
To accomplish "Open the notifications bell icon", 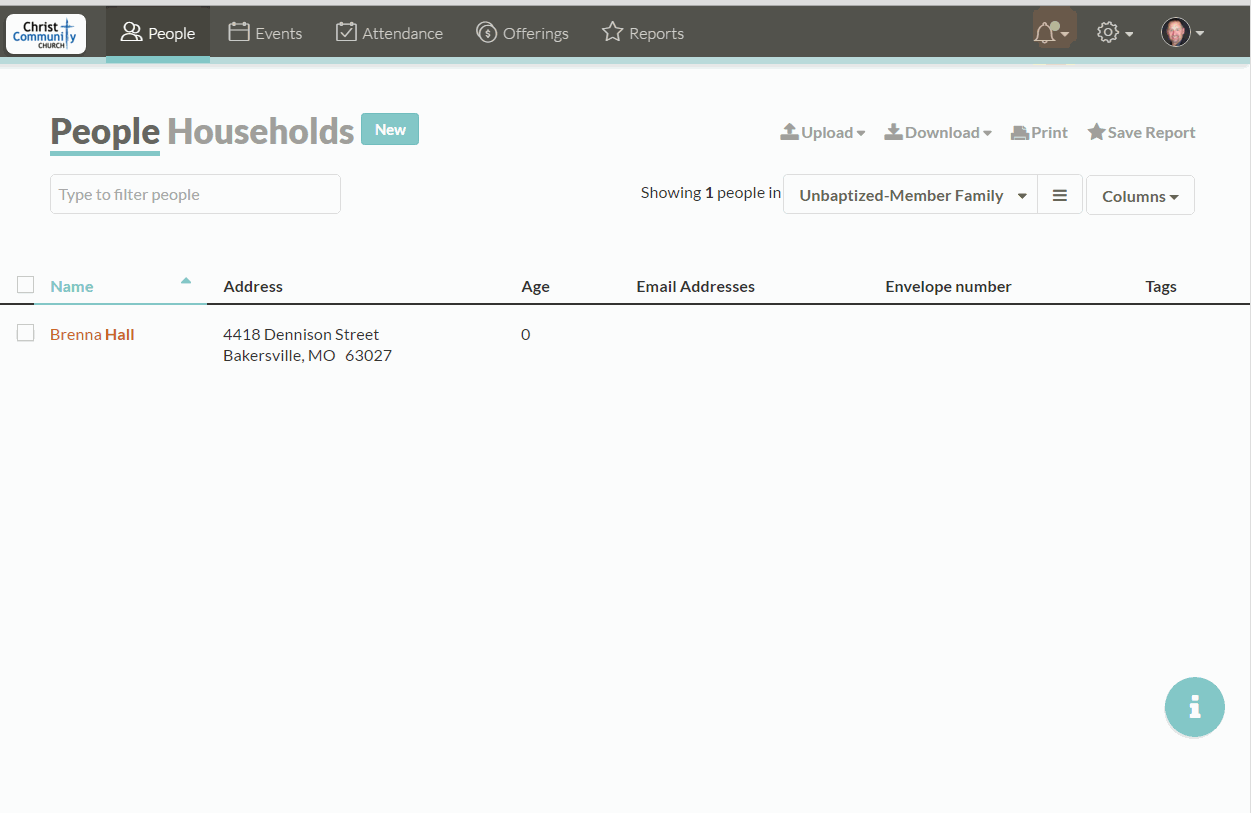I will pyautogui.click(x=1047, y=33).
